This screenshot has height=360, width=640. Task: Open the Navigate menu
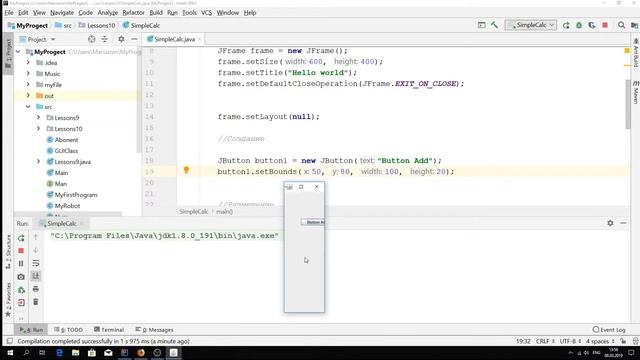[x=62, y=13]
